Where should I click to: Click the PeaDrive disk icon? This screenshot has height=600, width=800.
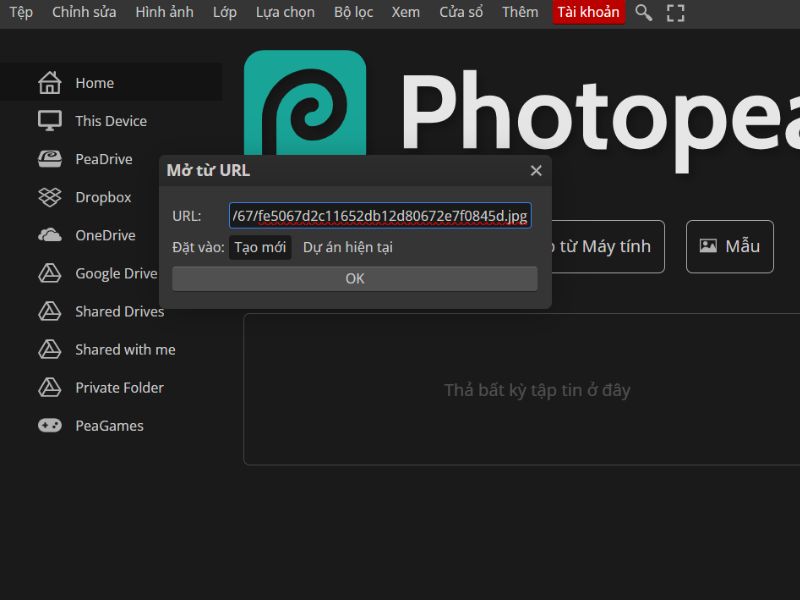(x=49, y=159)
